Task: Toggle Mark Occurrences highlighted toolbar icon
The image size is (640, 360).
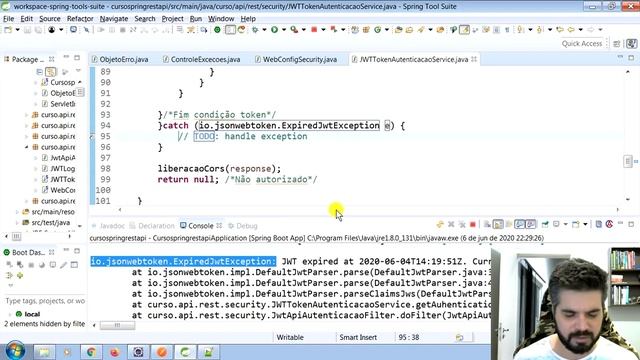Action: (464, 30)
